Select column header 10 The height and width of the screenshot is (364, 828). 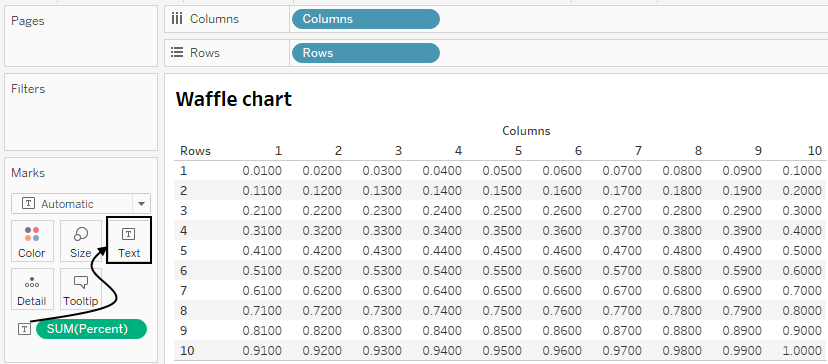815,151
